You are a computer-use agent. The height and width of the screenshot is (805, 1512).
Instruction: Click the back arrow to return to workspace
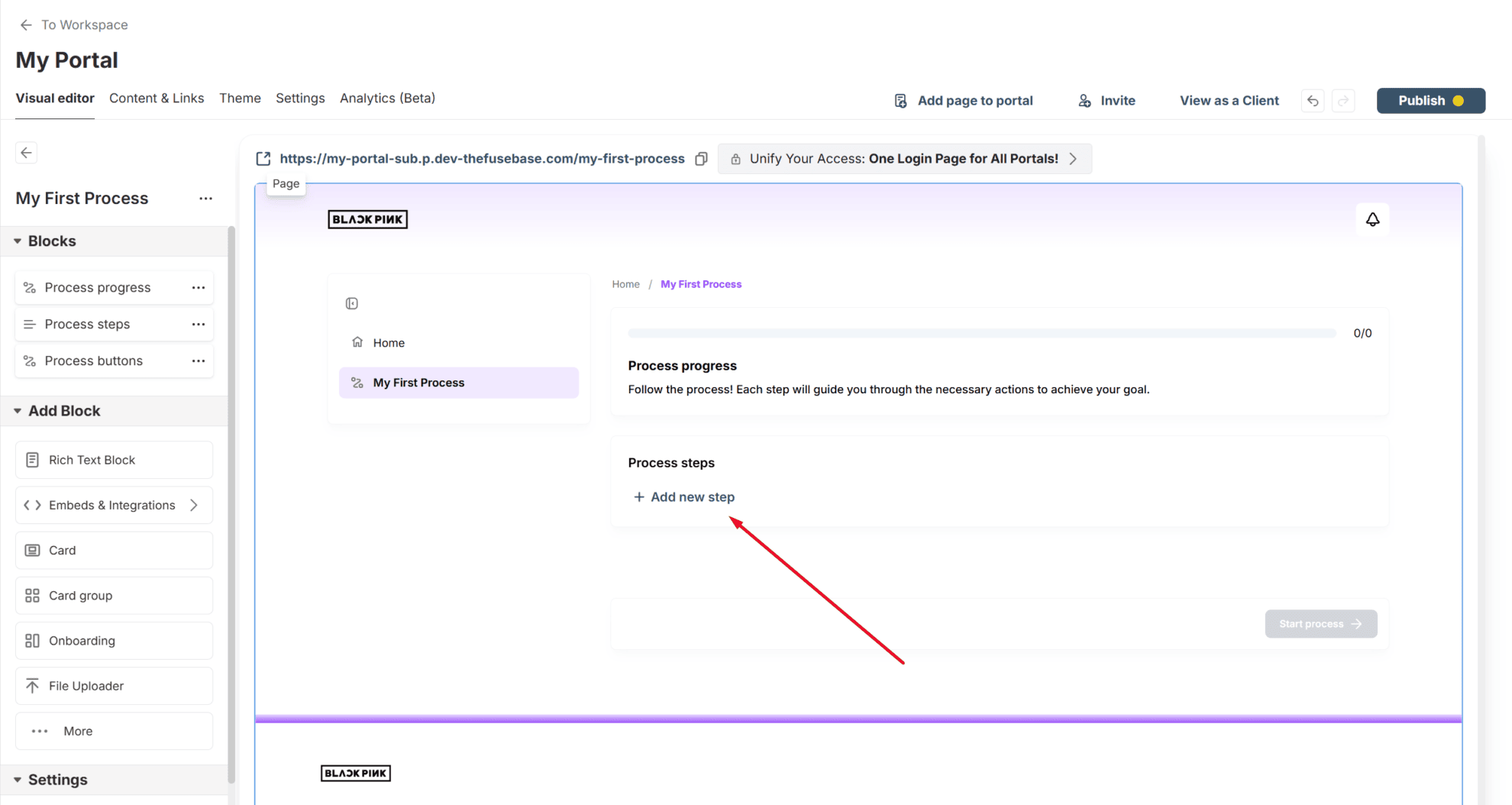(26, 24)
